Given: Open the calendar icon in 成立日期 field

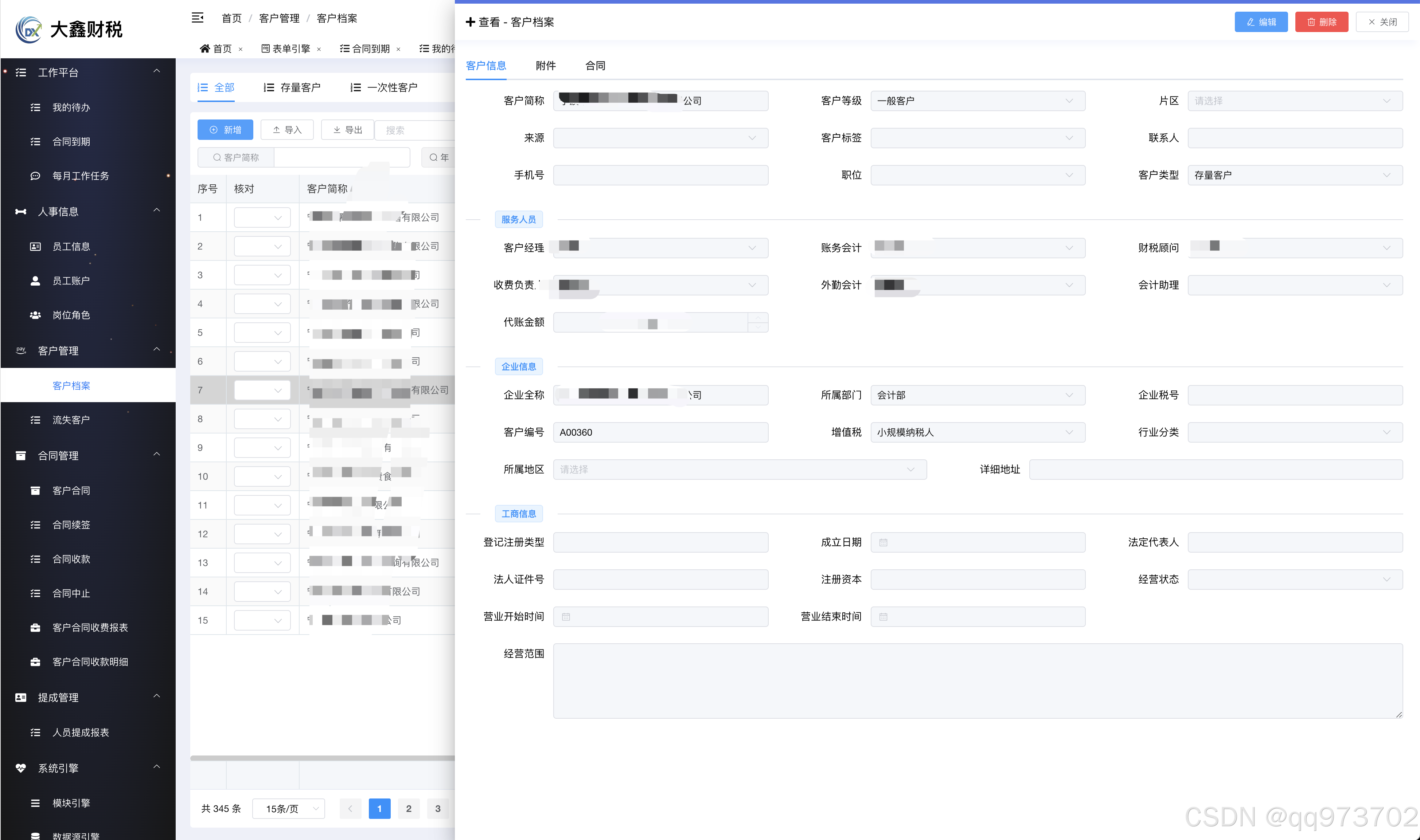Looking at the screenshot, I should pos(883,542).
